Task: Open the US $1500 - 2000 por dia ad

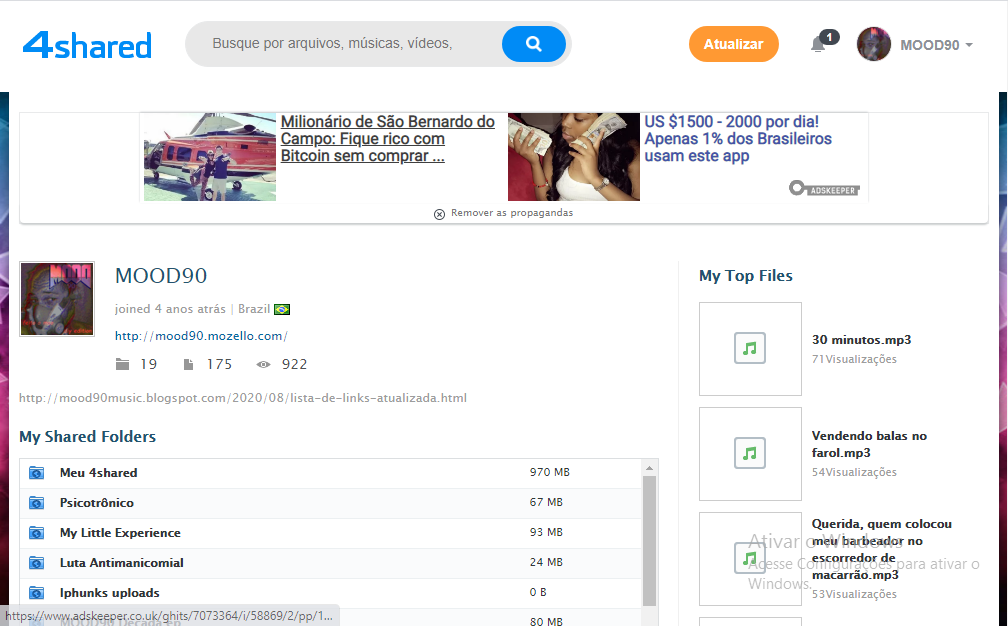Action: (738, 139)
